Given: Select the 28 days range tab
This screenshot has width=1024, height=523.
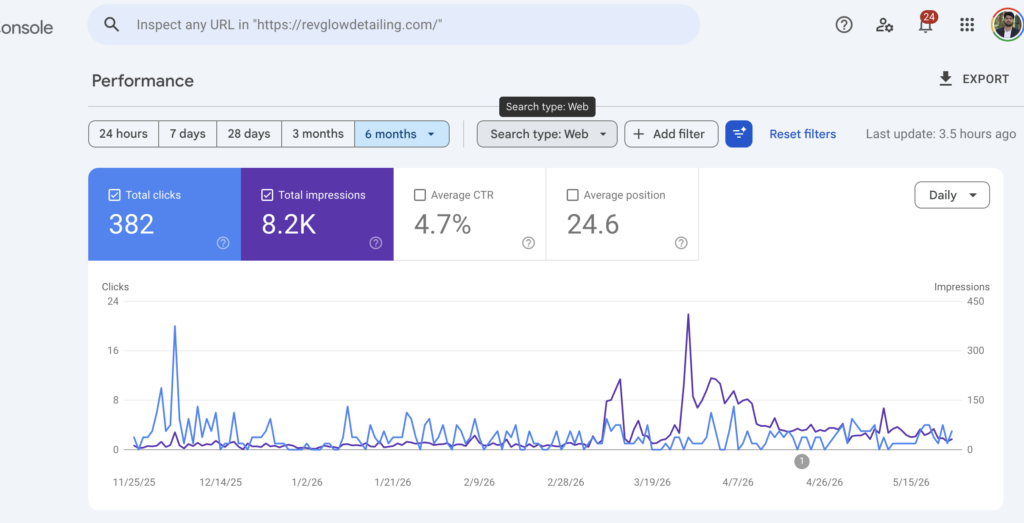Looking at the screenshot, I should [x=249, y=134].
